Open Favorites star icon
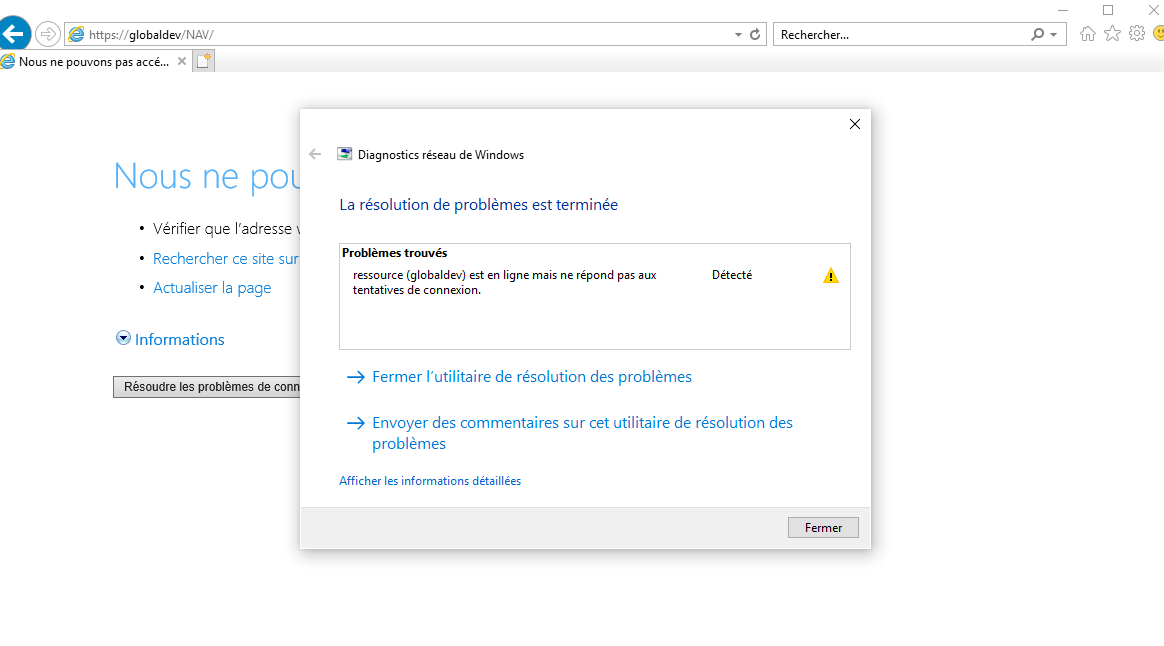1164x646 pixels. [x=1112, y=33]
